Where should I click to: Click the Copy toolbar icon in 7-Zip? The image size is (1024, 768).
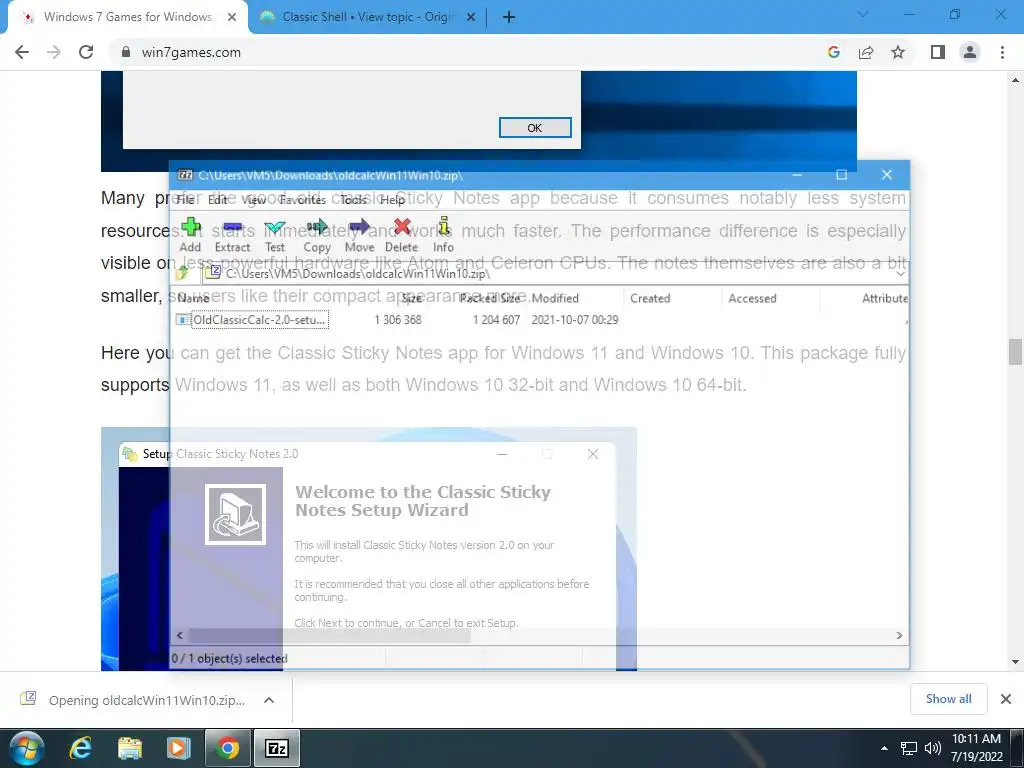pos(317,235)
